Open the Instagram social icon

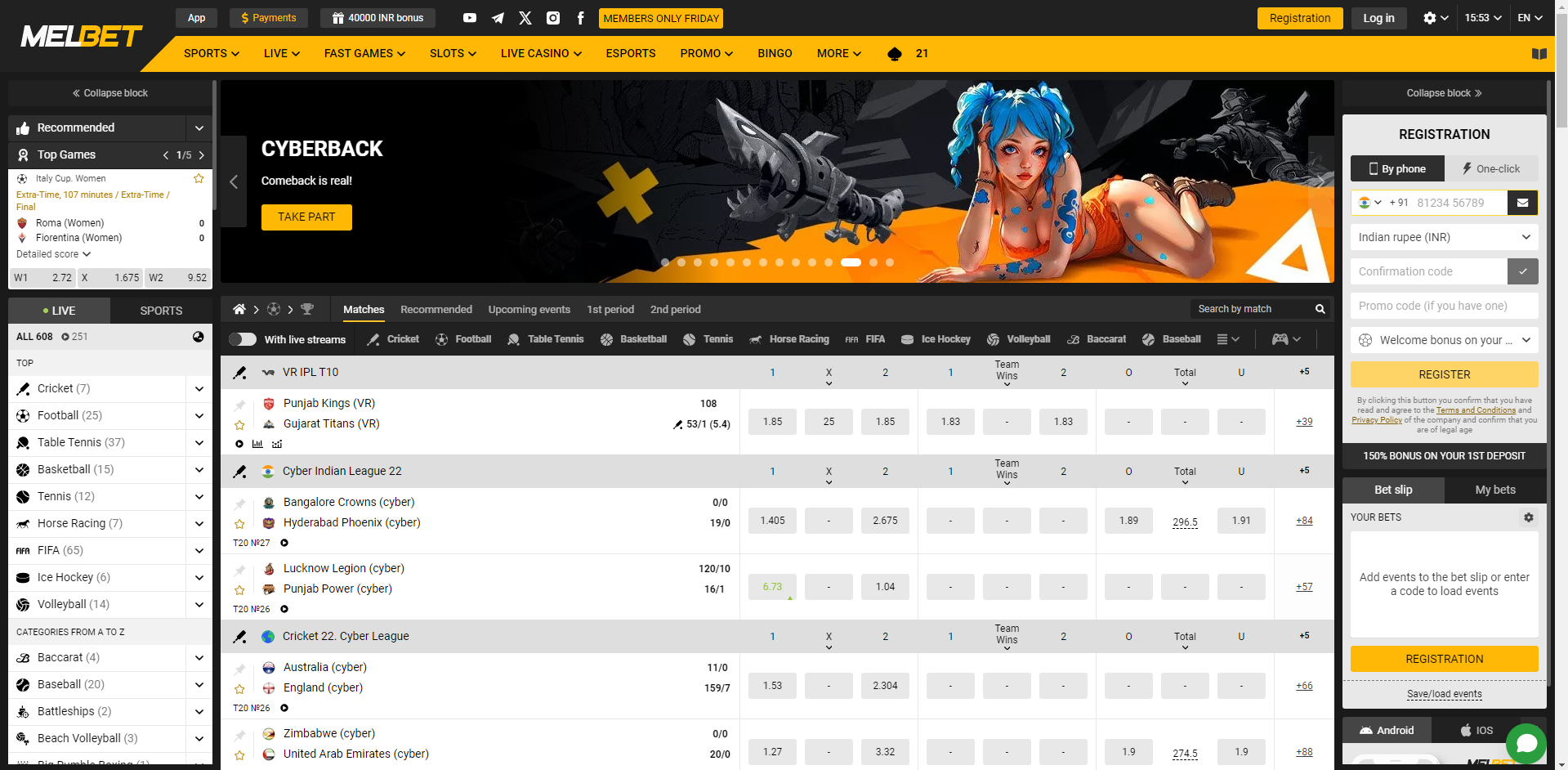[x=553, y=18]
